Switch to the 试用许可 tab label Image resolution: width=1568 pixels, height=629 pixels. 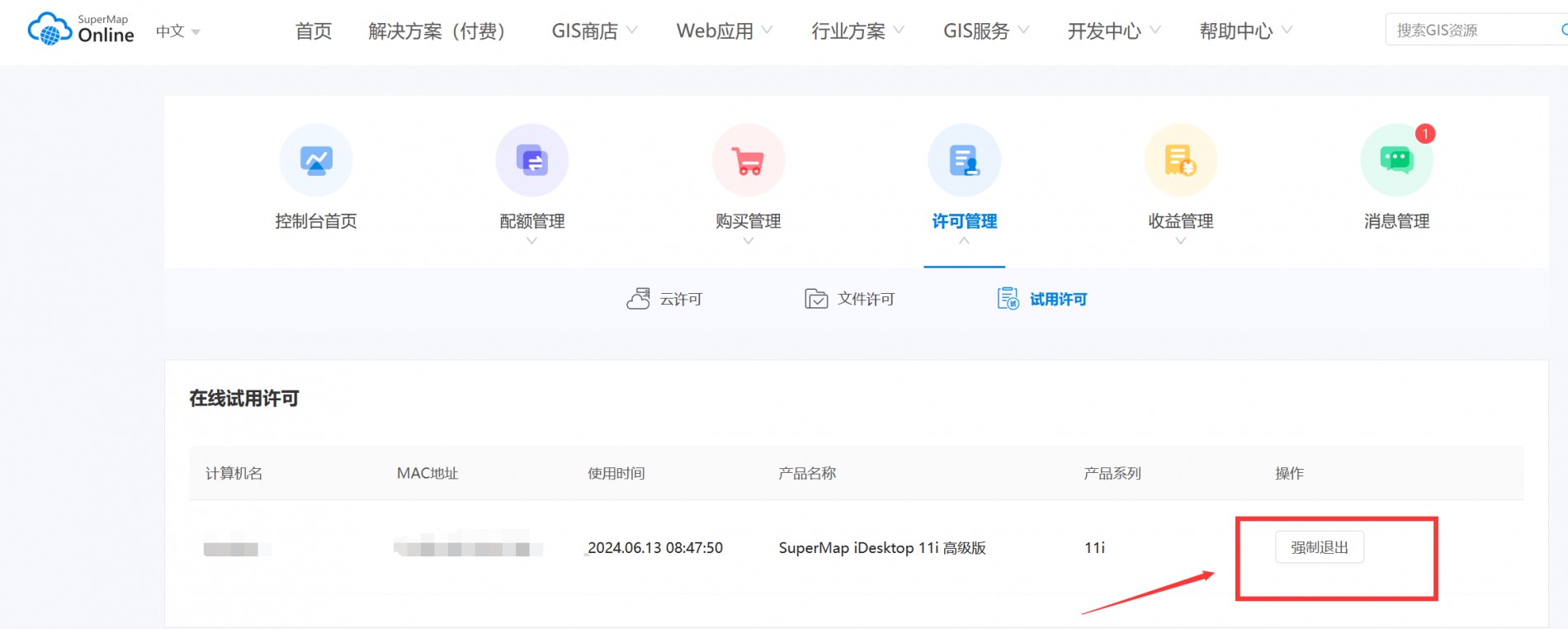[1059, 299]
